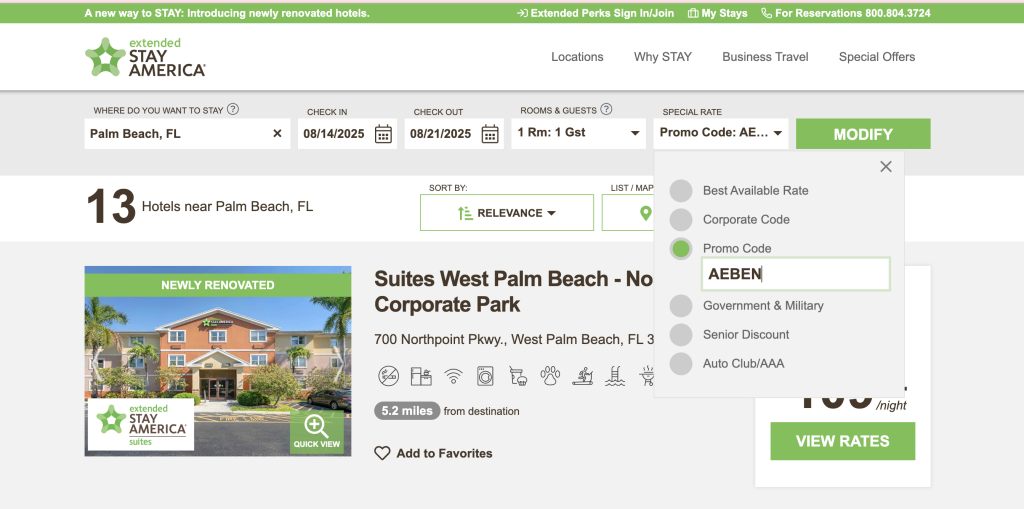Click the barbecue grill amenity icon
This screenshot has height=509, width=1024.
[647, 376]
